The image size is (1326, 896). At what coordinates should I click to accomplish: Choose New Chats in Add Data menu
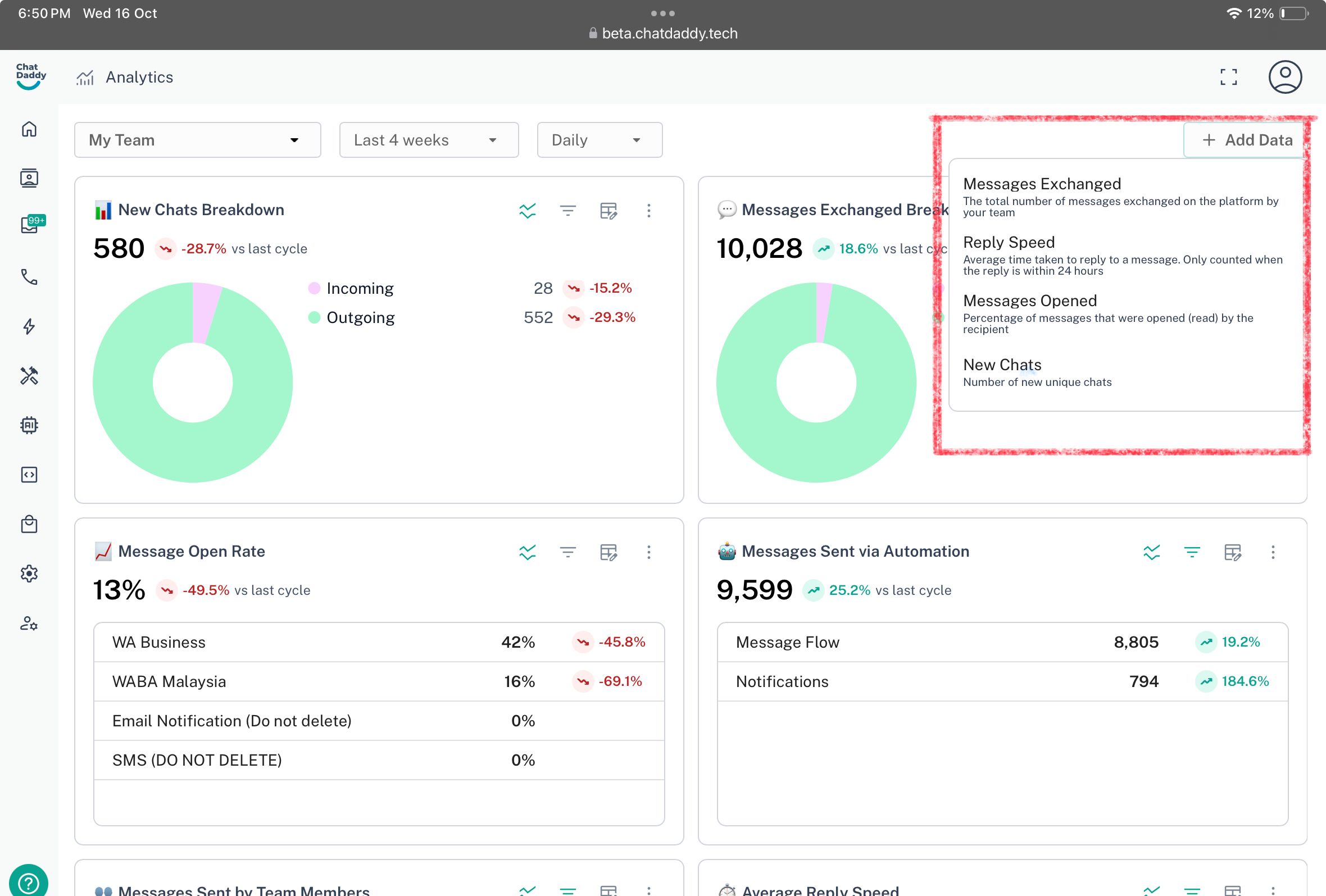pyautogui.click(x=1002, y=365)
